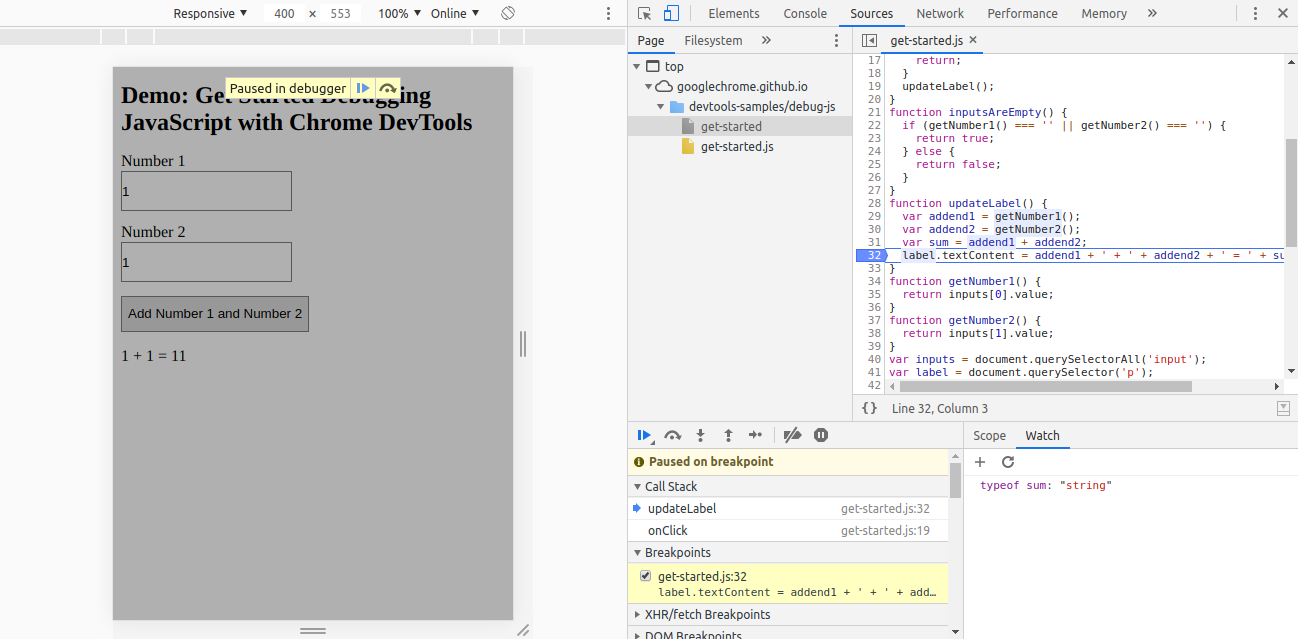Image resolution: width=1298 pixels, height=639 pixels.
Task: Refresh the watch expressions
Action: [1007, 461]
